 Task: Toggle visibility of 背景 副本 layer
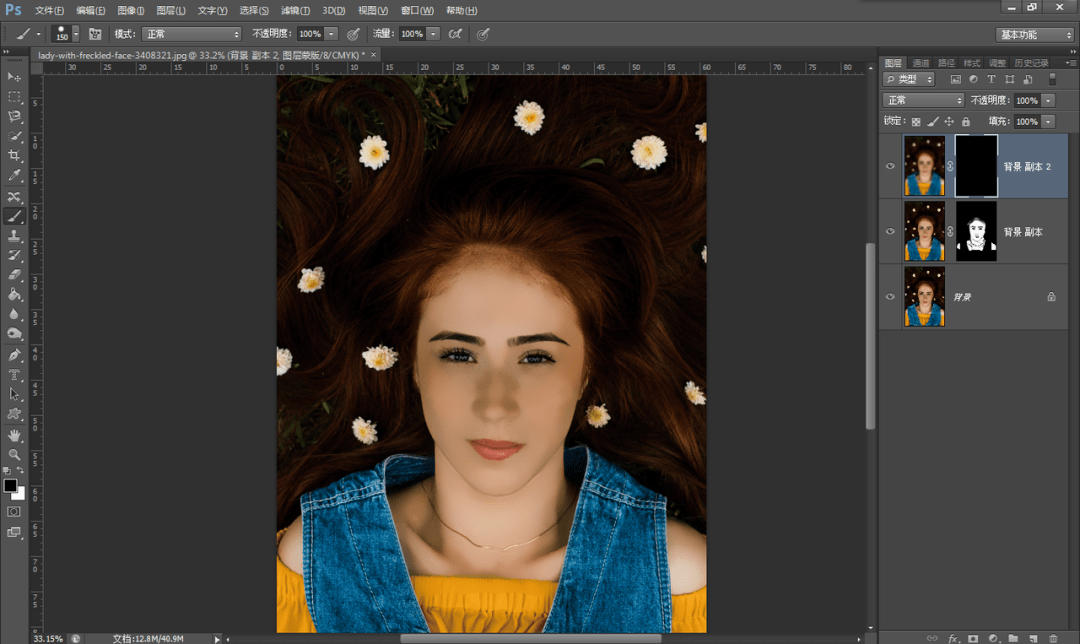point(890,231)
